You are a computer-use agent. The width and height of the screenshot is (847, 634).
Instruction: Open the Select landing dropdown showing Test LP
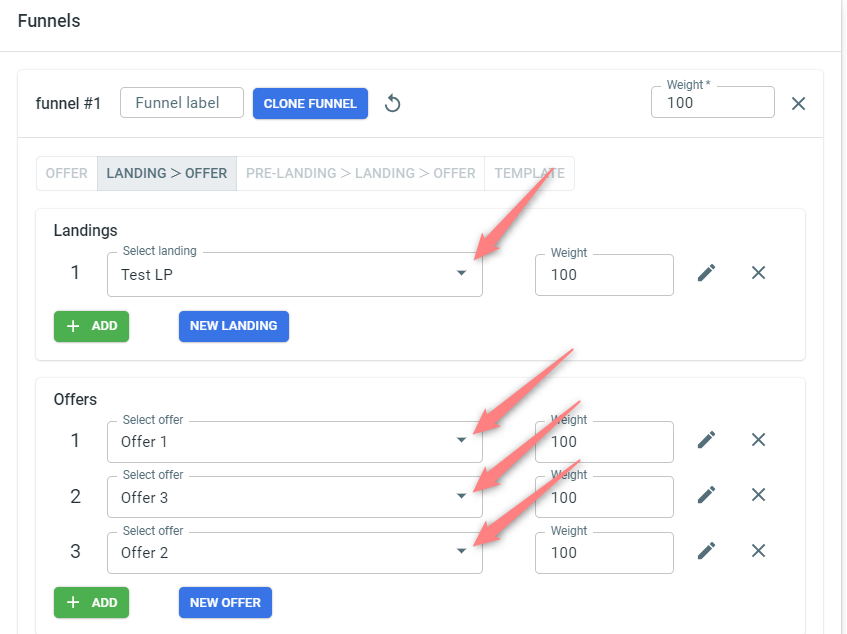click(x=295, y=274)
